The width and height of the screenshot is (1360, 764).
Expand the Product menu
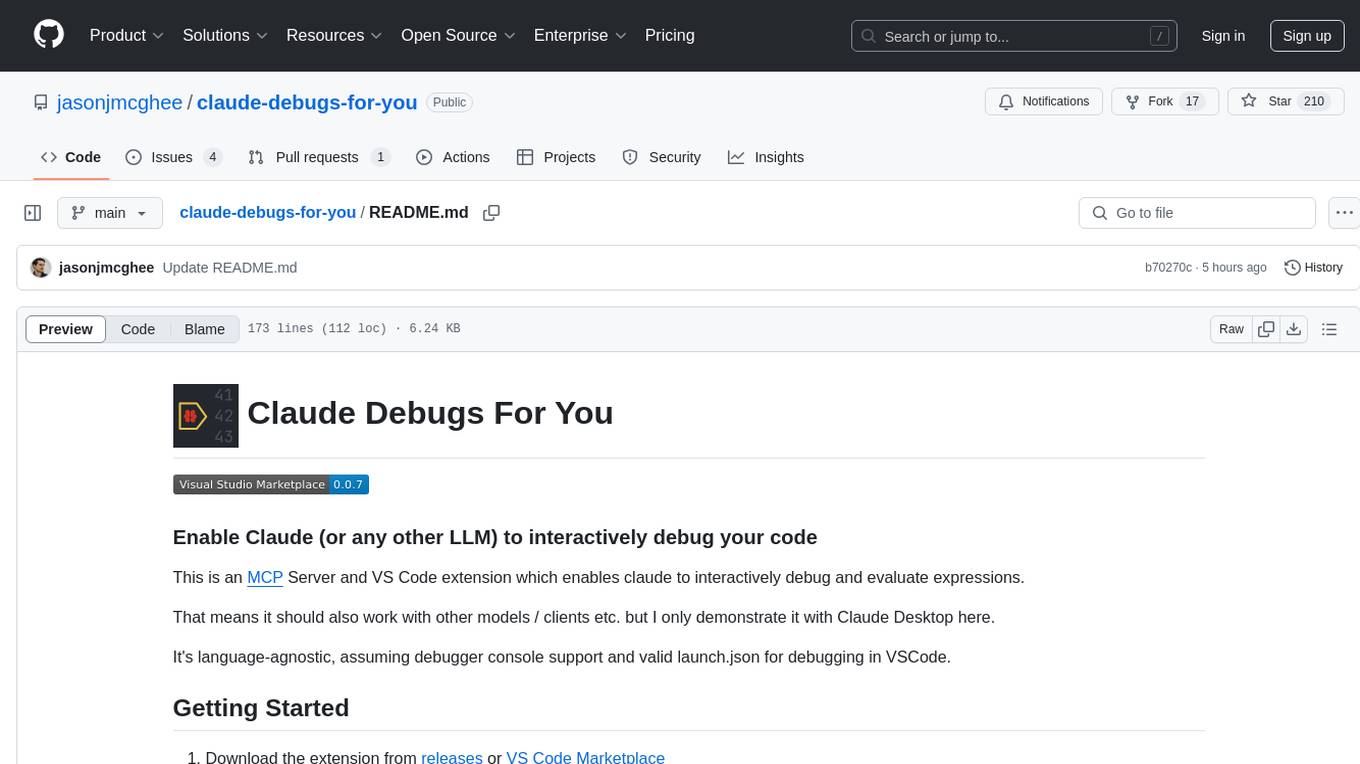[127, 35]
